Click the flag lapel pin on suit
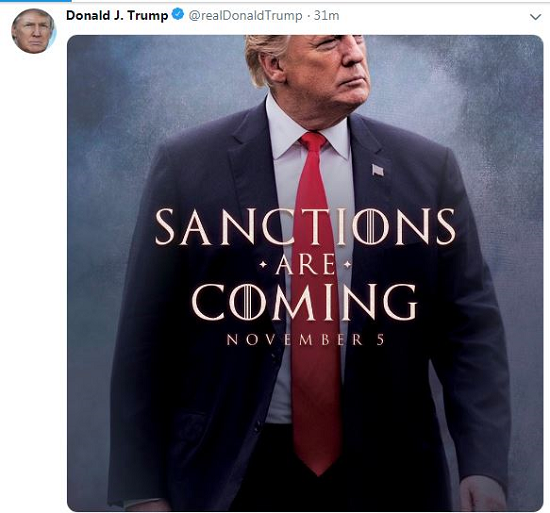This screenshot has height=513, width=550. pyautogui.click(x=377, y=170)
